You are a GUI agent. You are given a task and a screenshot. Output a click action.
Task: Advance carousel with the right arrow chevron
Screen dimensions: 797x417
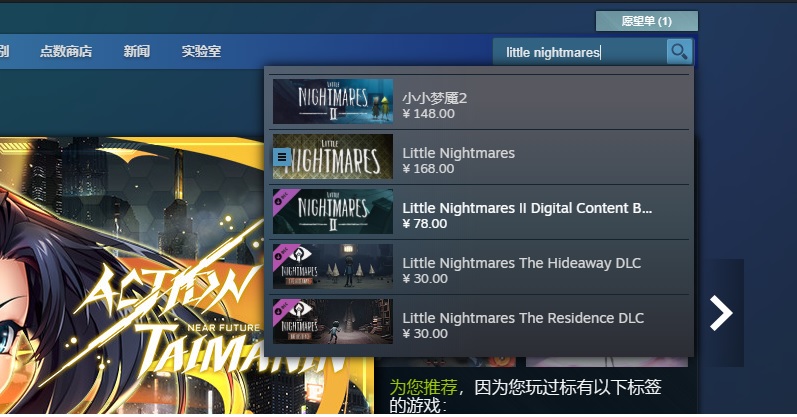click(721, 313)
